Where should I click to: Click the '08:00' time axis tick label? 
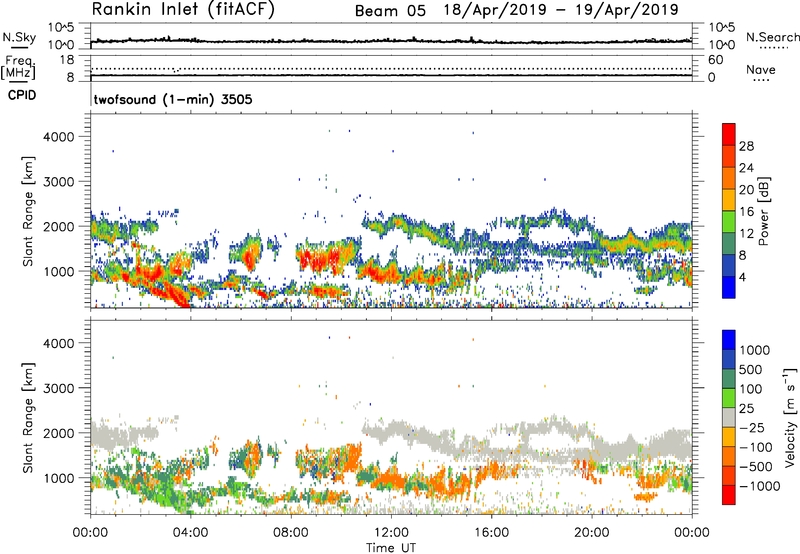pyautogui.click(x=291, y=533)
